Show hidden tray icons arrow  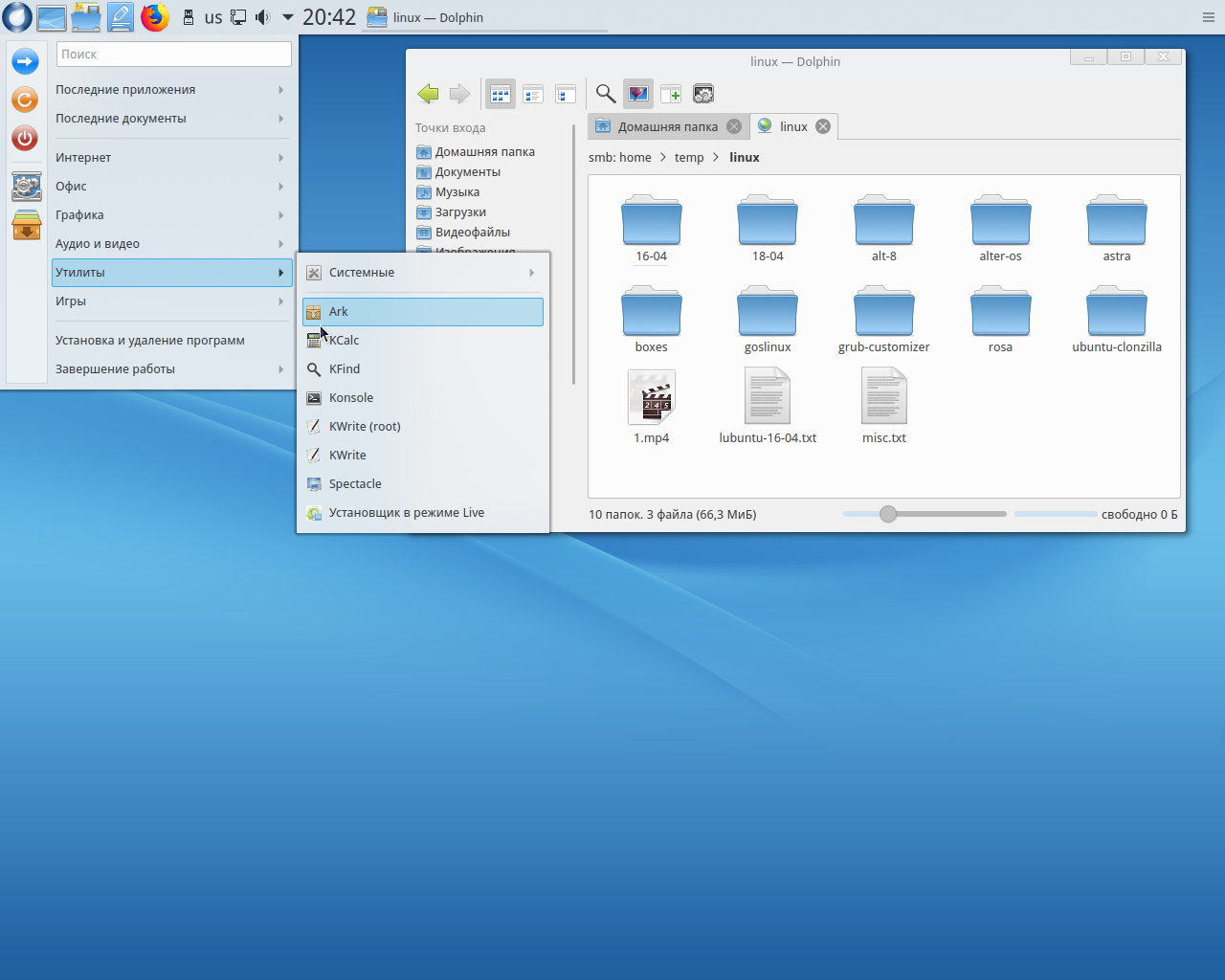tap(287, 17)
